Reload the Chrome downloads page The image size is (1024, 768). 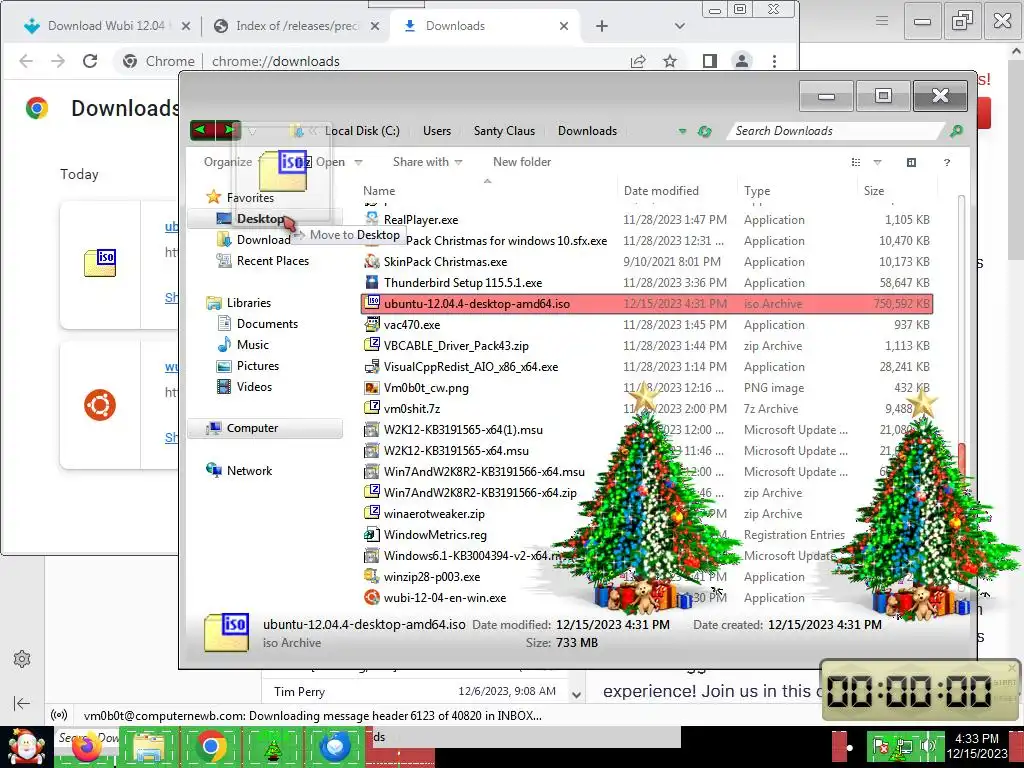pyautogui.click(x=90, y=61)
